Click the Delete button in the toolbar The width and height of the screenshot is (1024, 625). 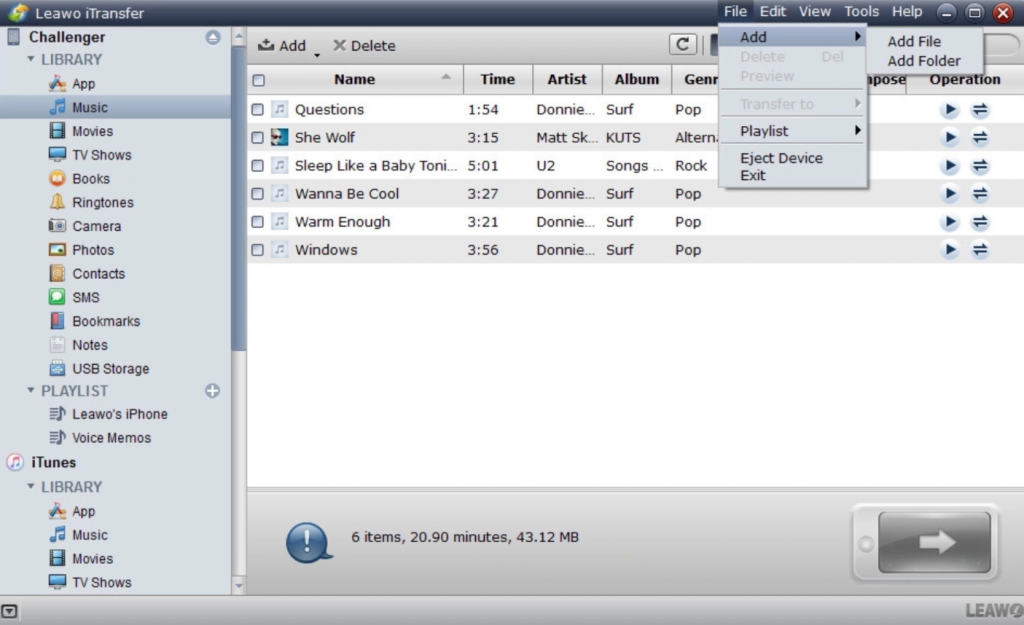364,46
